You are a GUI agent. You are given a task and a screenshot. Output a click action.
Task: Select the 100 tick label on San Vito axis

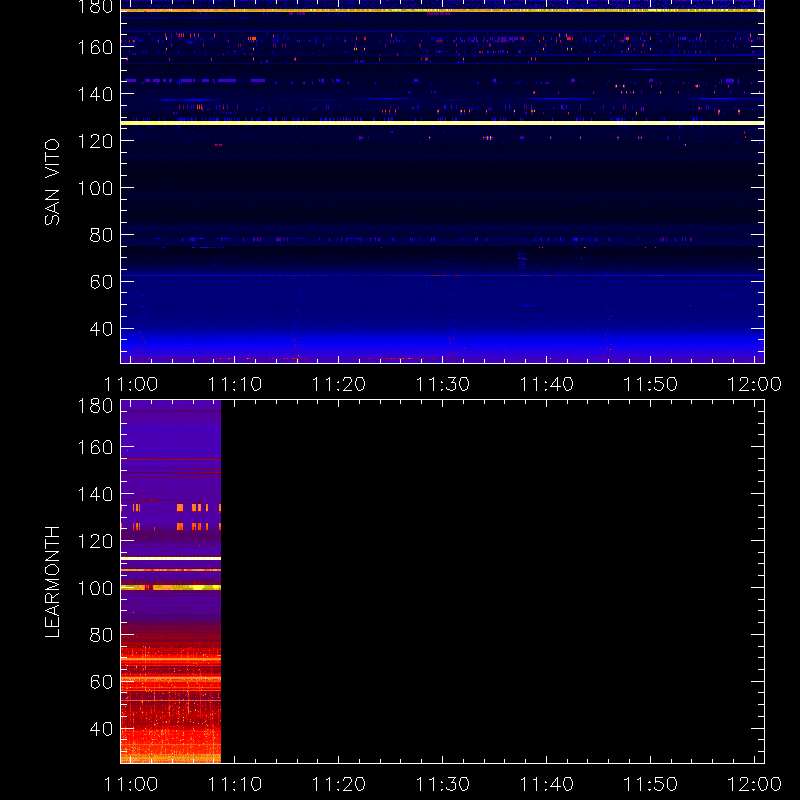(x=95, y=188)
